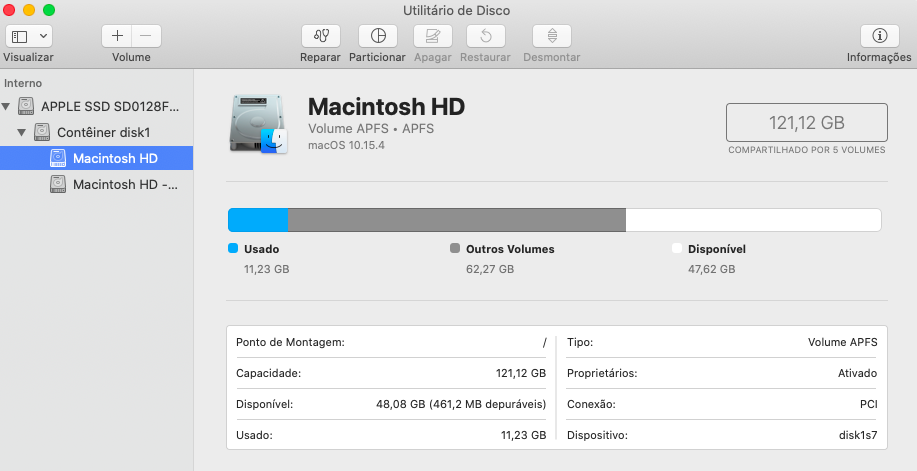The height and width of the screenshot is (471, 917).
Task: Remove volume with the minus button
Action: pyautogui.click(x=146, y=36)
